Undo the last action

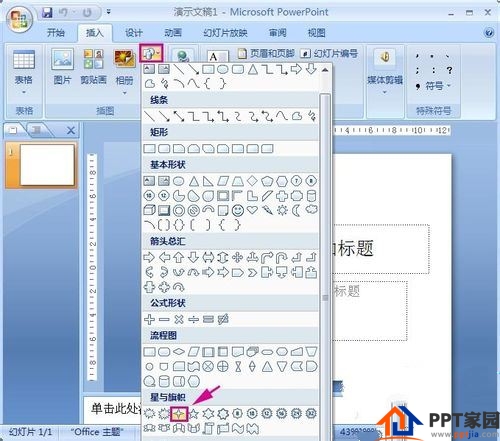click(63, 13)
